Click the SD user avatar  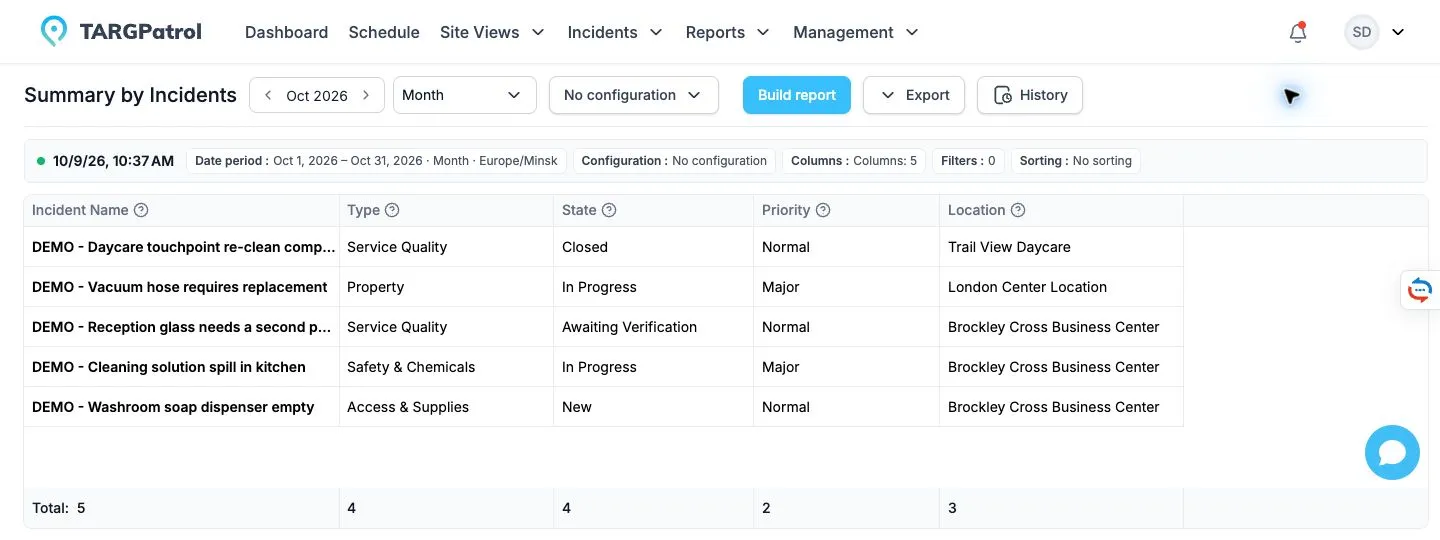[x=1362, y=32]
